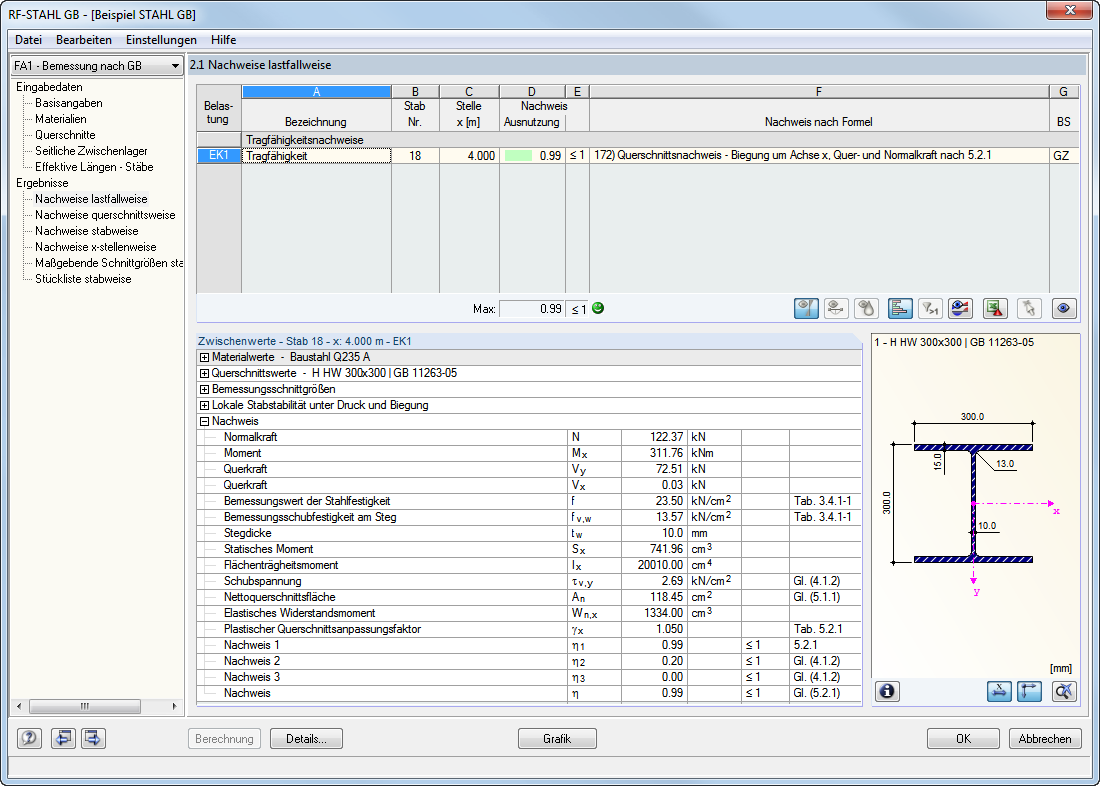
Task: Click the eye with drop color icon
Action: 866,308
